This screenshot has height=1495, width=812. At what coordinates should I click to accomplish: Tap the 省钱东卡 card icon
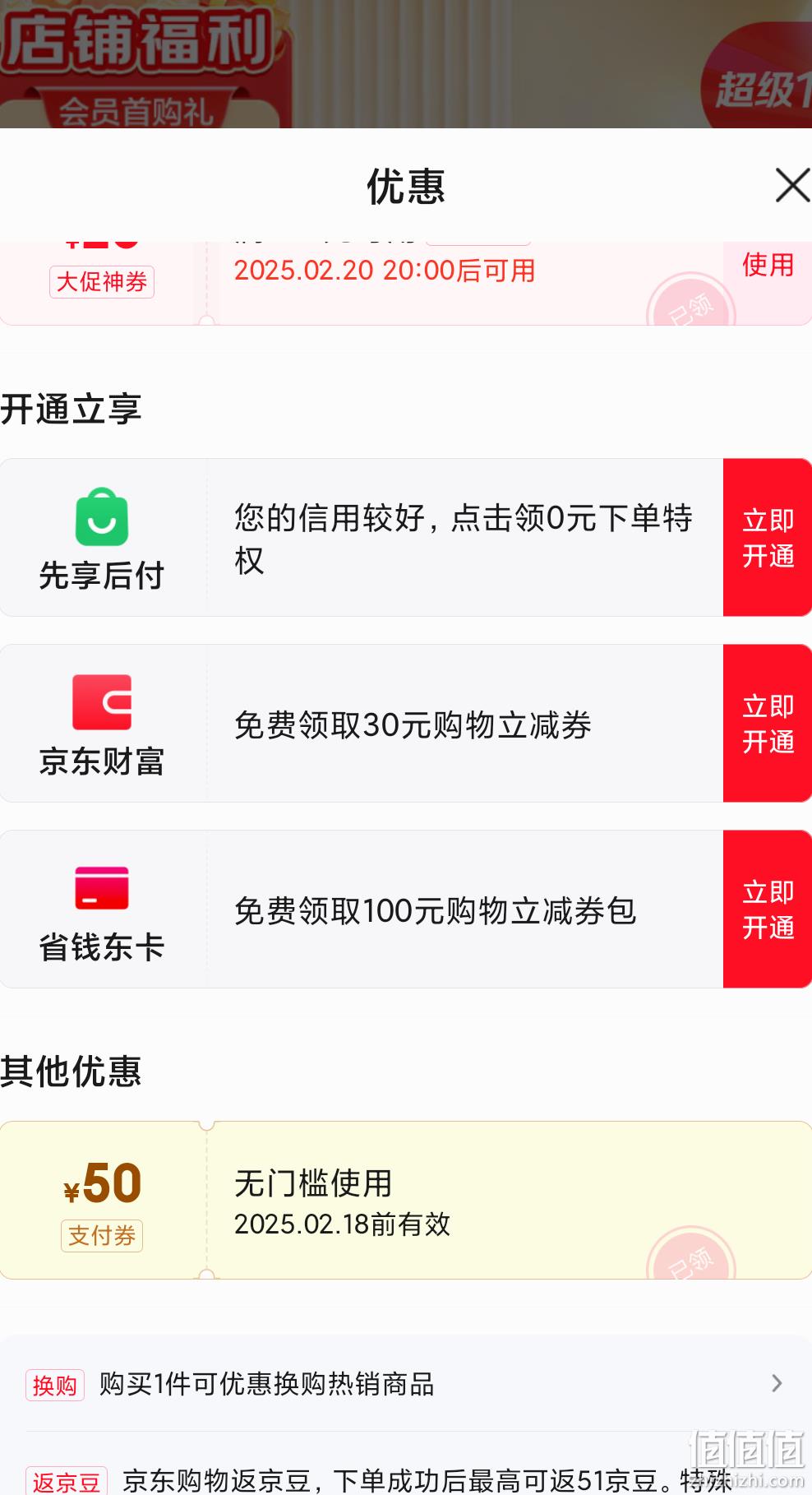[x=102, y=888]
